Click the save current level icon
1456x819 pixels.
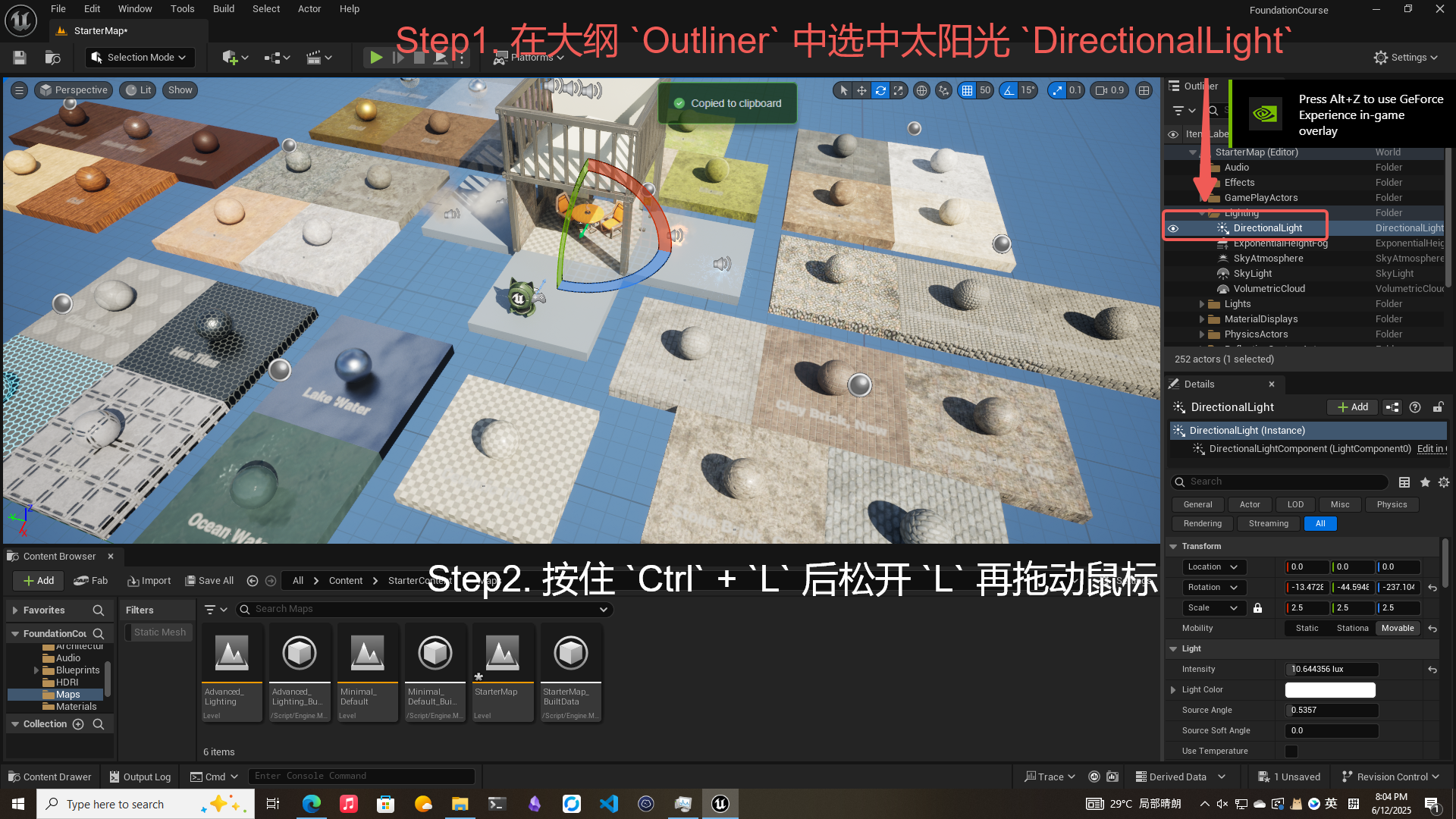click(20, 58)
